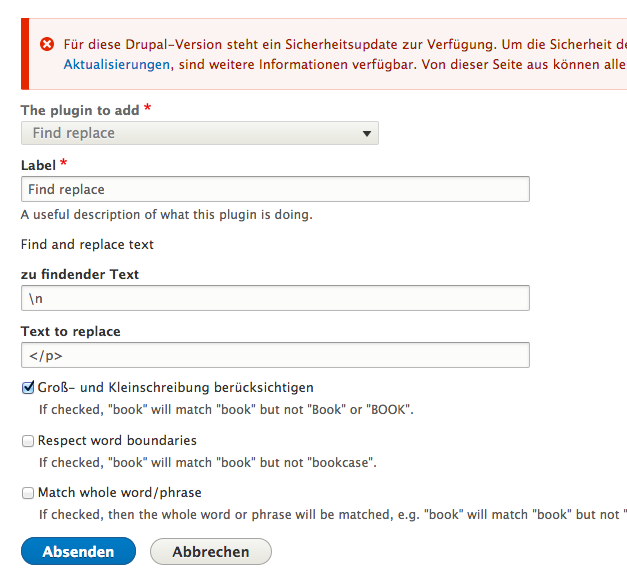The height and width of the screenshot is (581, 627).
Task: Click the Label text field
Action: (x=275, y=189)
